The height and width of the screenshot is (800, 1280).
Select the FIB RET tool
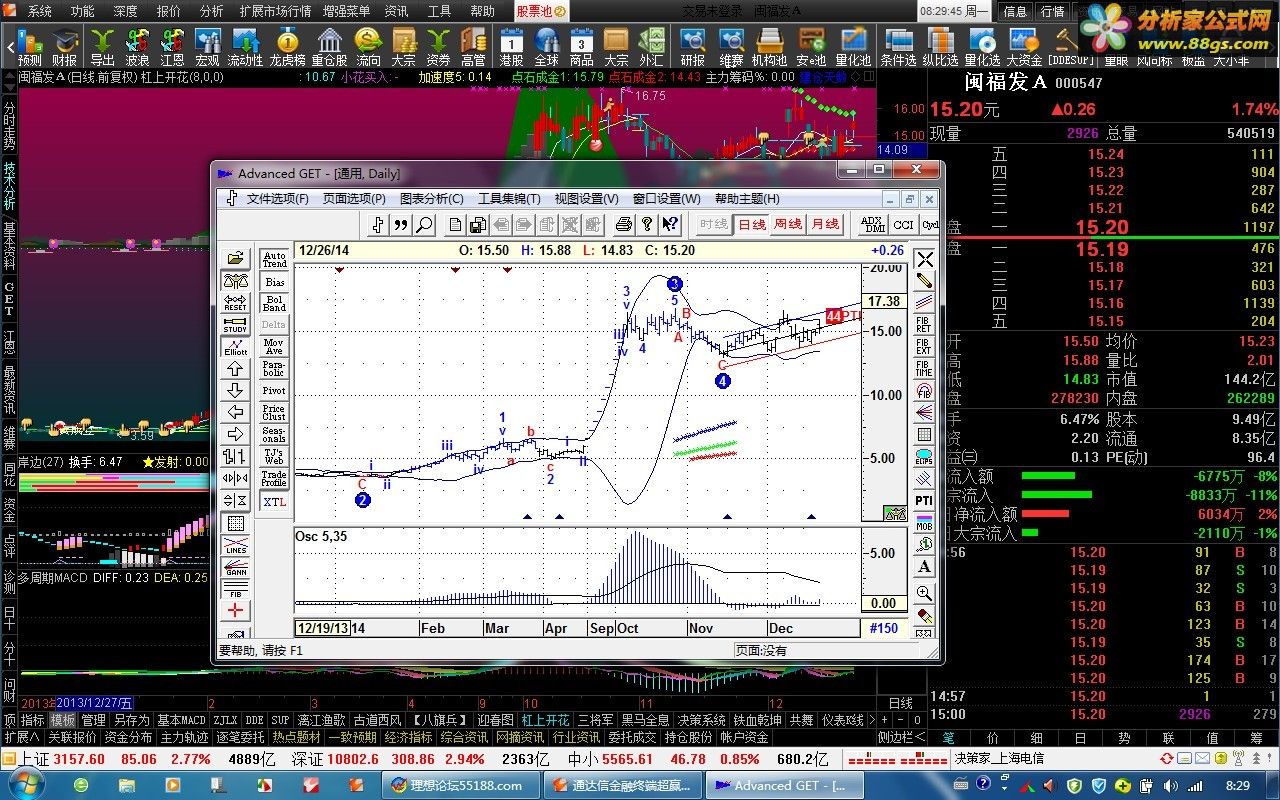point(924,325)
